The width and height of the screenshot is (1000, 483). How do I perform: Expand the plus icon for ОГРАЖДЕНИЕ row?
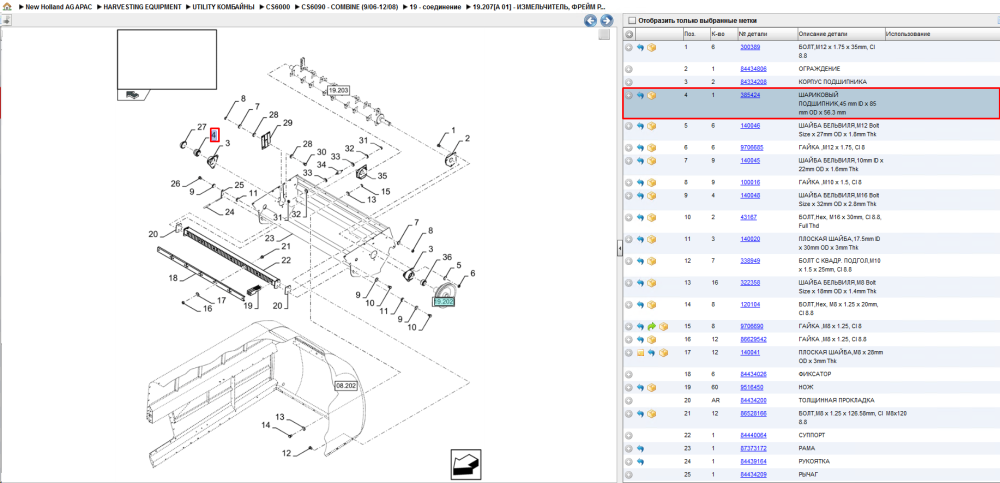pyautogui.click(x=629, y=69)
